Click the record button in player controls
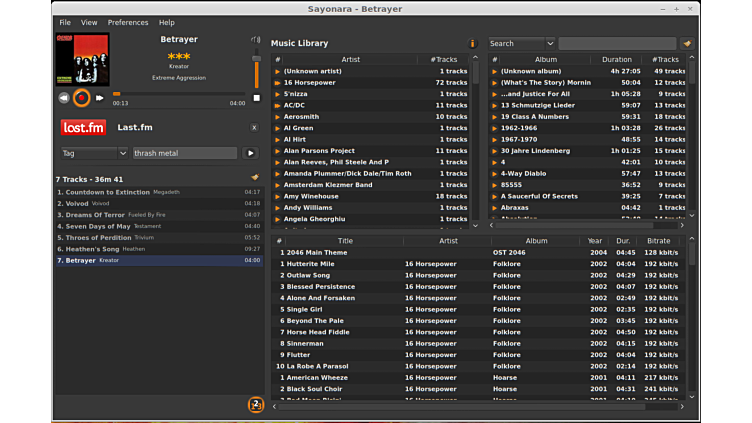Viewport: 752px width, 423px height. click(82, 98)
